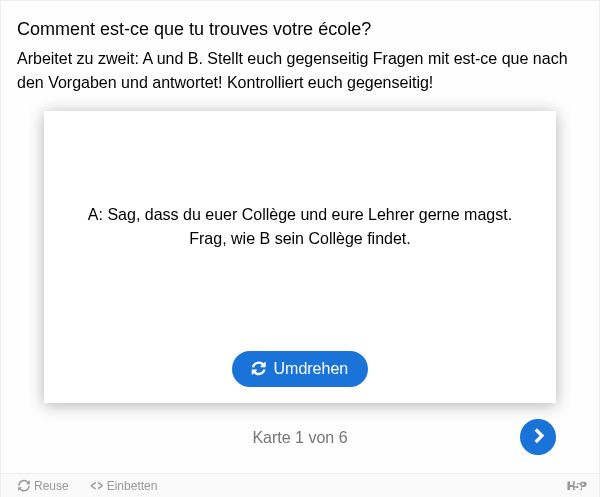Click the title 'Comment est-ce que tu trouves votre école?'
Image resolution: width=600 pixels, height=497 pixels.
tap(194, 29)
